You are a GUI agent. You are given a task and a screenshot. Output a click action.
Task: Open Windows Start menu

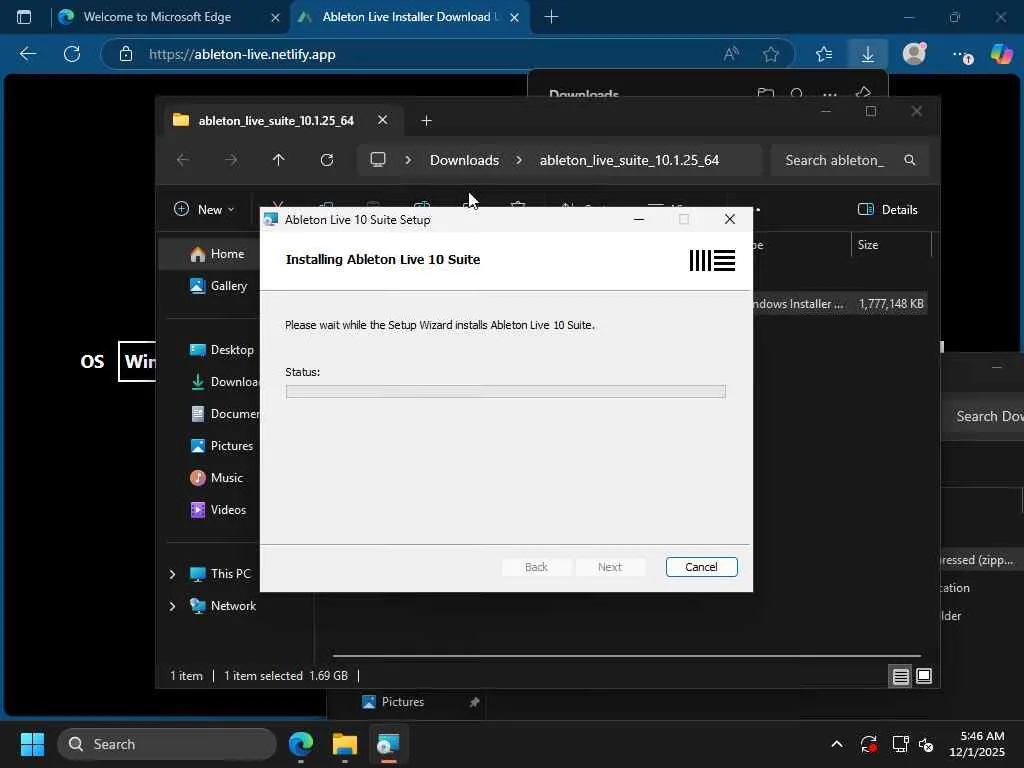[32, 744]
